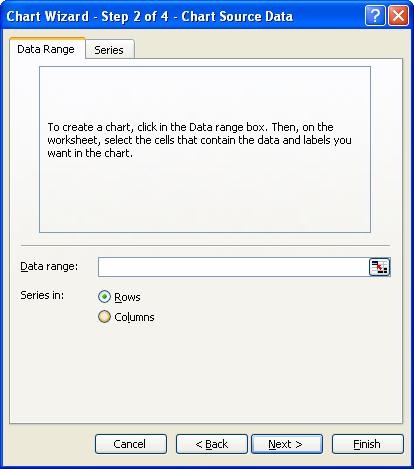Advance with the Next button
Screen dimensions: 414x469
(287, 444)
